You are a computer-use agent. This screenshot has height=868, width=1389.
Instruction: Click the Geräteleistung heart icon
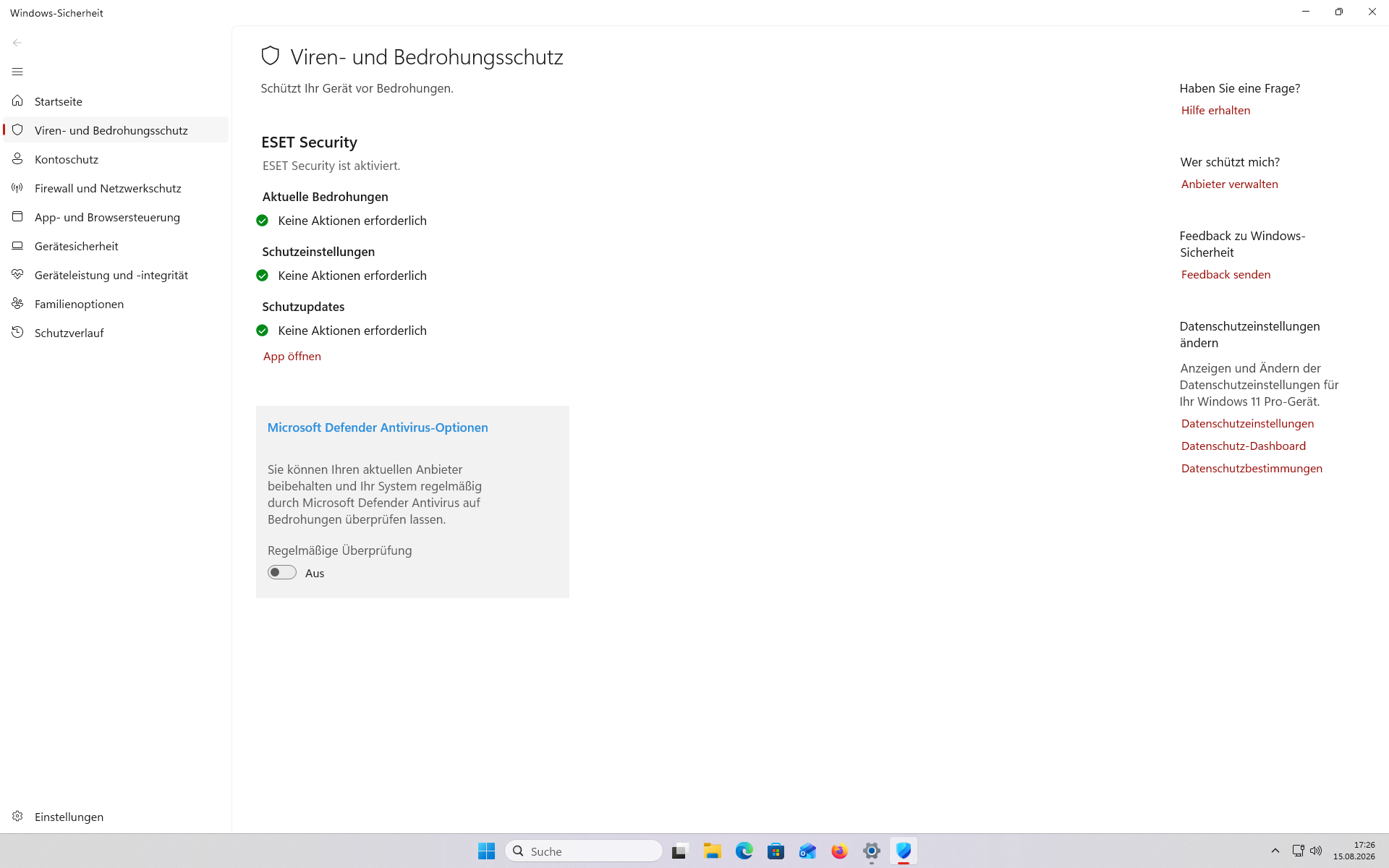tap(17, 274)
